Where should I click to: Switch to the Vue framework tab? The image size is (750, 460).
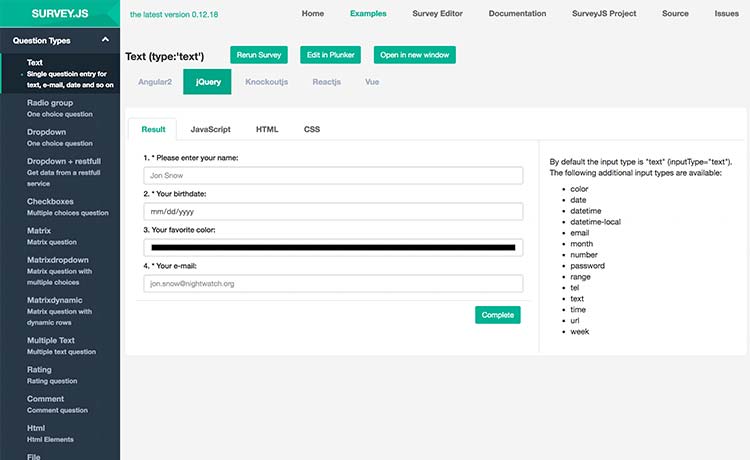point(372,82)
